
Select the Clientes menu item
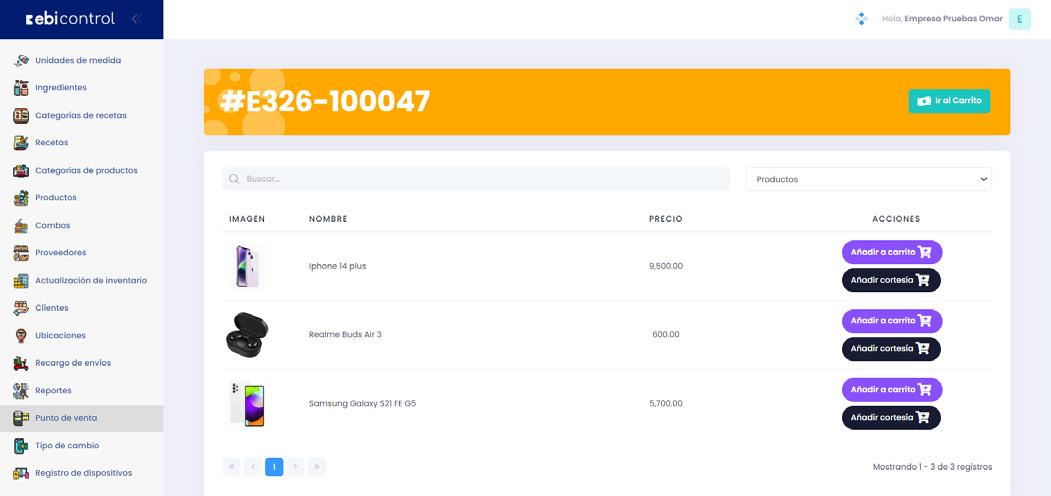[52, 308]
